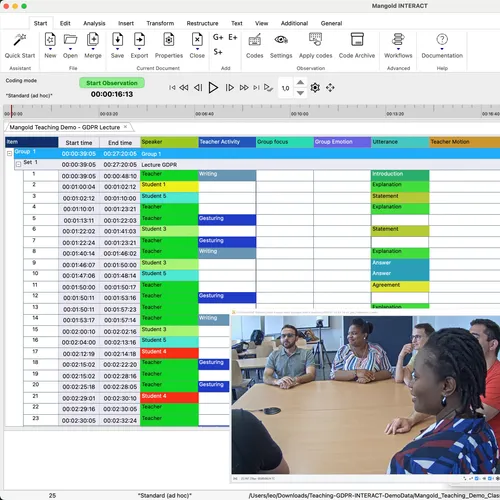The width and height of the screenshot is (500, 500).
Task: Open the Workflows dropdown arrow
Action: (398, 49)
